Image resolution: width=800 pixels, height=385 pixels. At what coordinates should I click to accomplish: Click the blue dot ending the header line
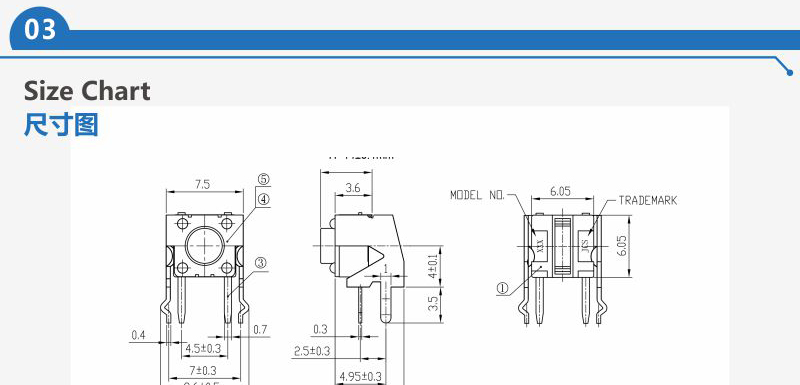coord(790,73)
